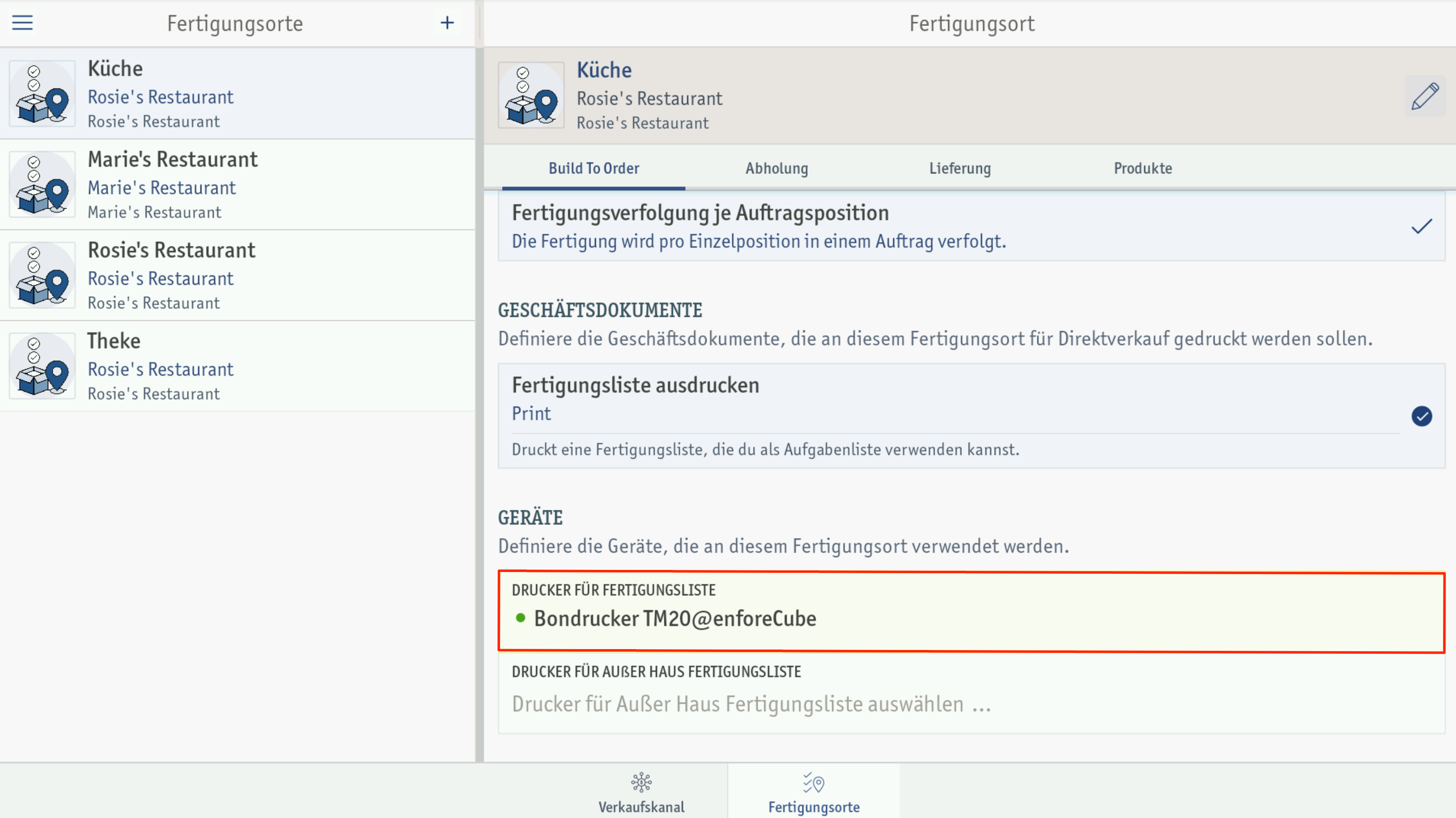The image size is (1456, 818).
Task: Click the Fertigungsliste ausdrucken heading
Action: tap(635, 386)
